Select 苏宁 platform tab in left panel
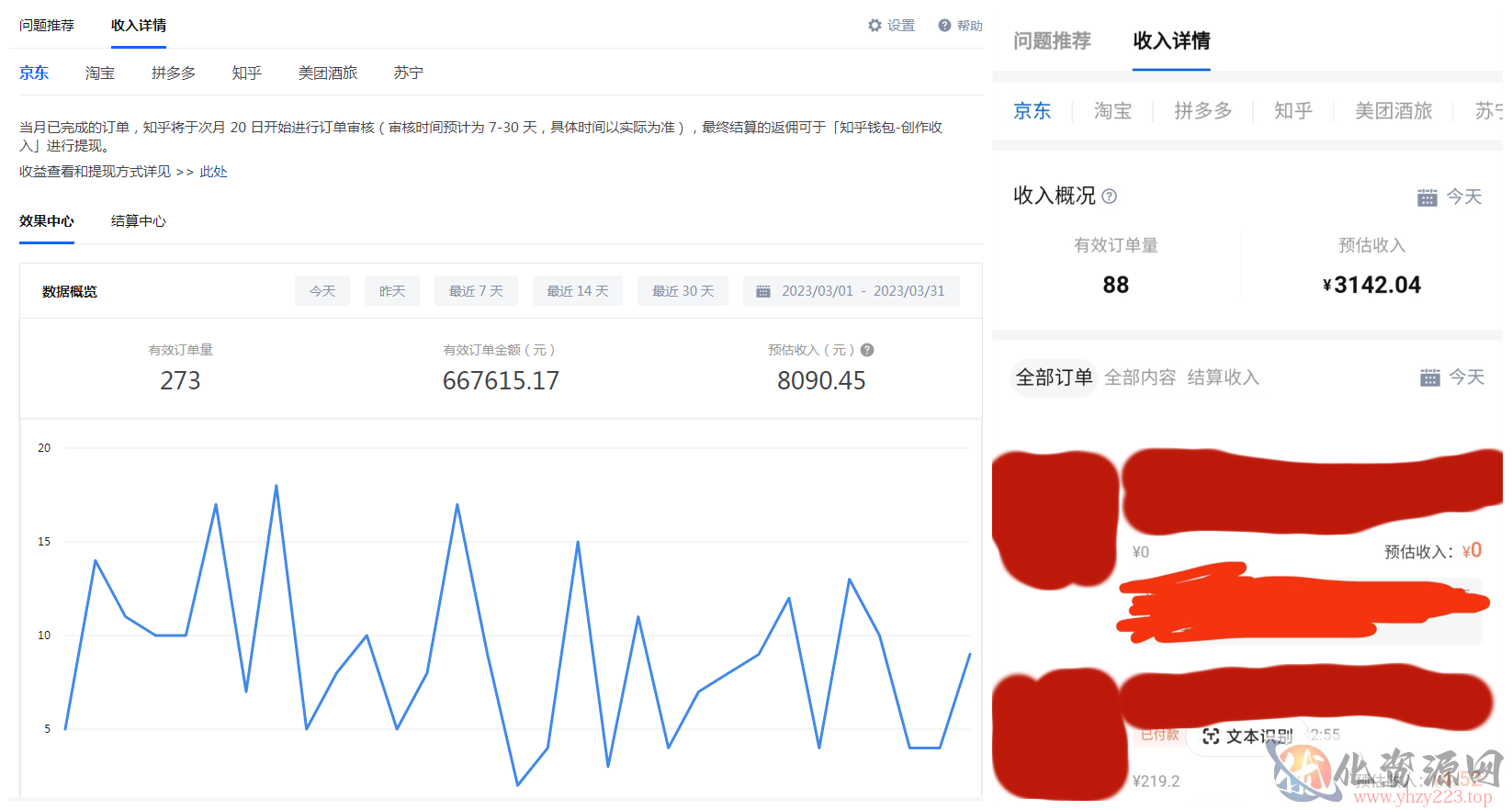The image size is (1512, 810). click(x=409, y=73)
